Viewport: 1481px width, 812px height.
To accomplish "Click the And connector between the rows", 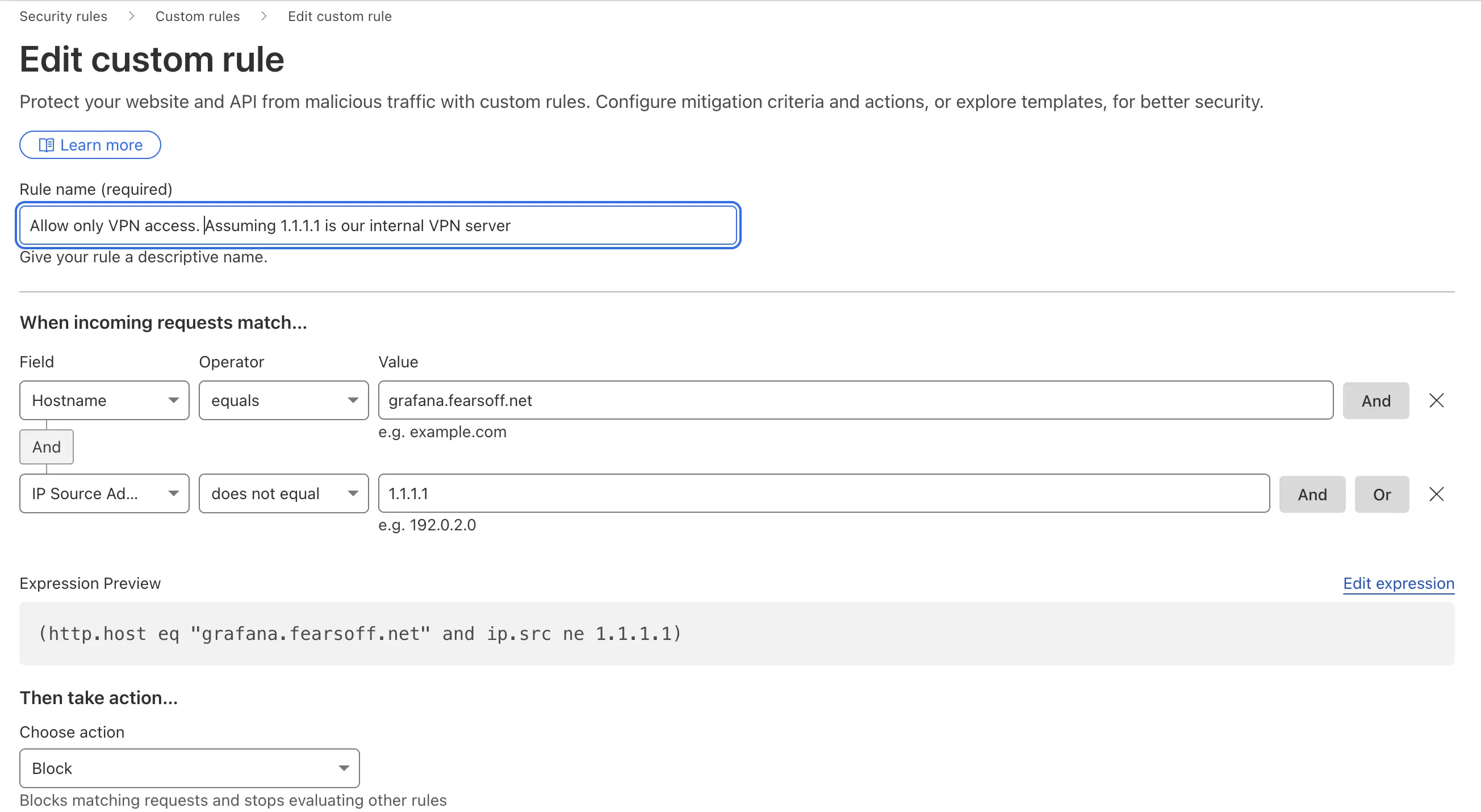I will (x=47, y=447).
